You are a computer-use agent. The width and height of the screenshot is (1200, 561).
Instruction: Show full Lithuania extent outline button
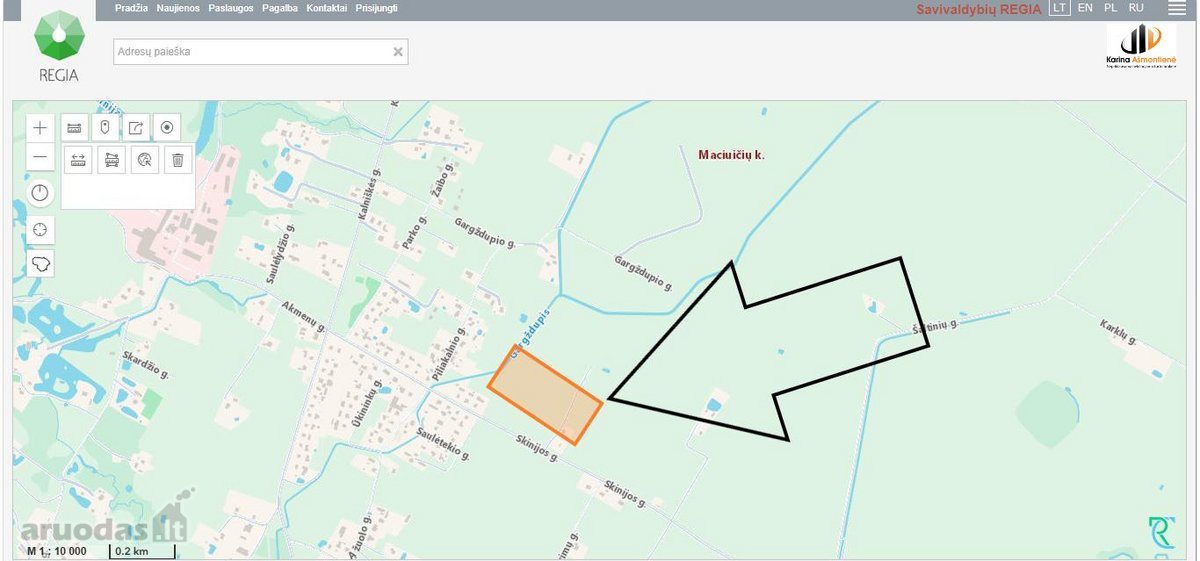(40, 264)
